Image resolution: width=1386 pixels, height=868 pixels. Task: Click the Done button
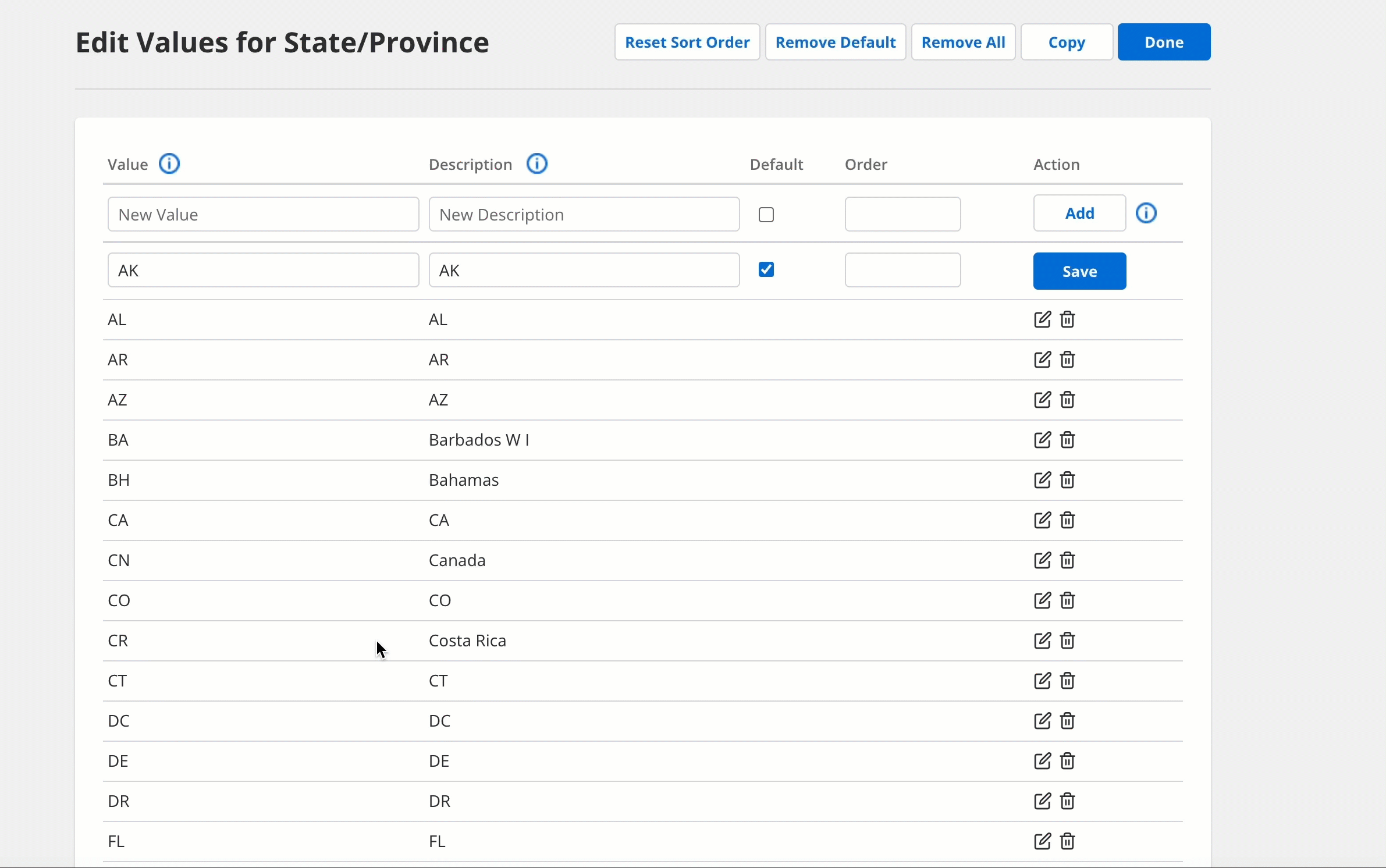coord(1164,42)
